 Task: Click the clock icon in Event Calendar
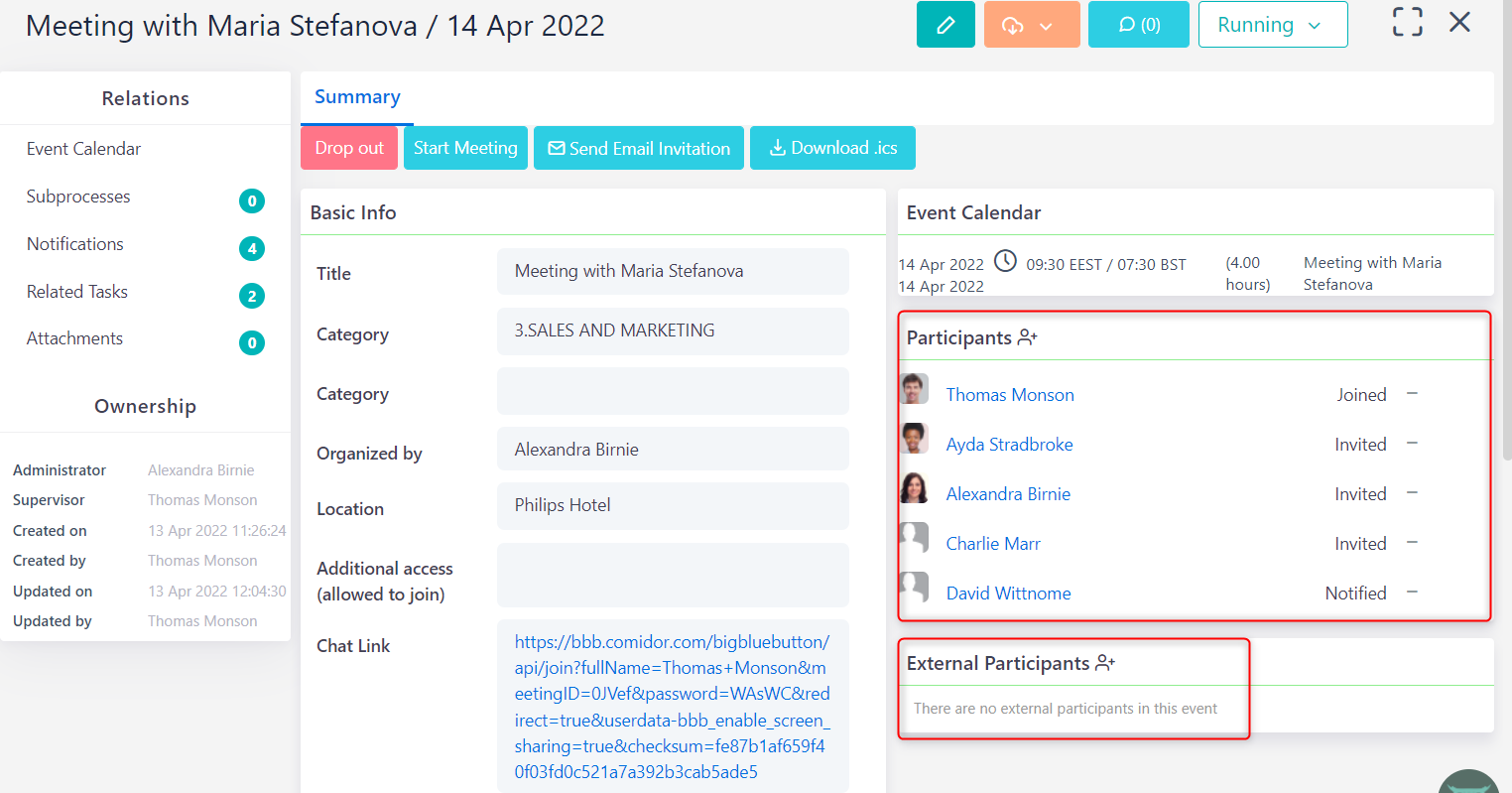[x=1004, y=261]
